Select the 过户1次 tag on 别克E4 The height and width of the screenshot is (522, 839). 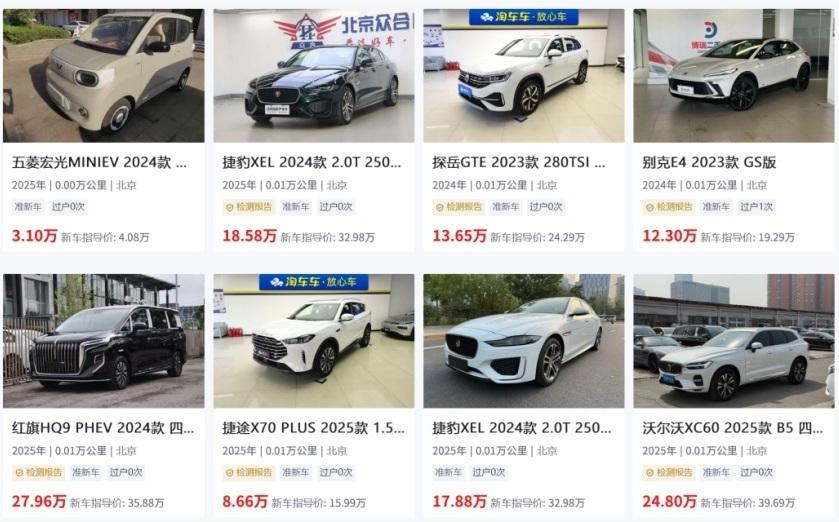(756, 207)
